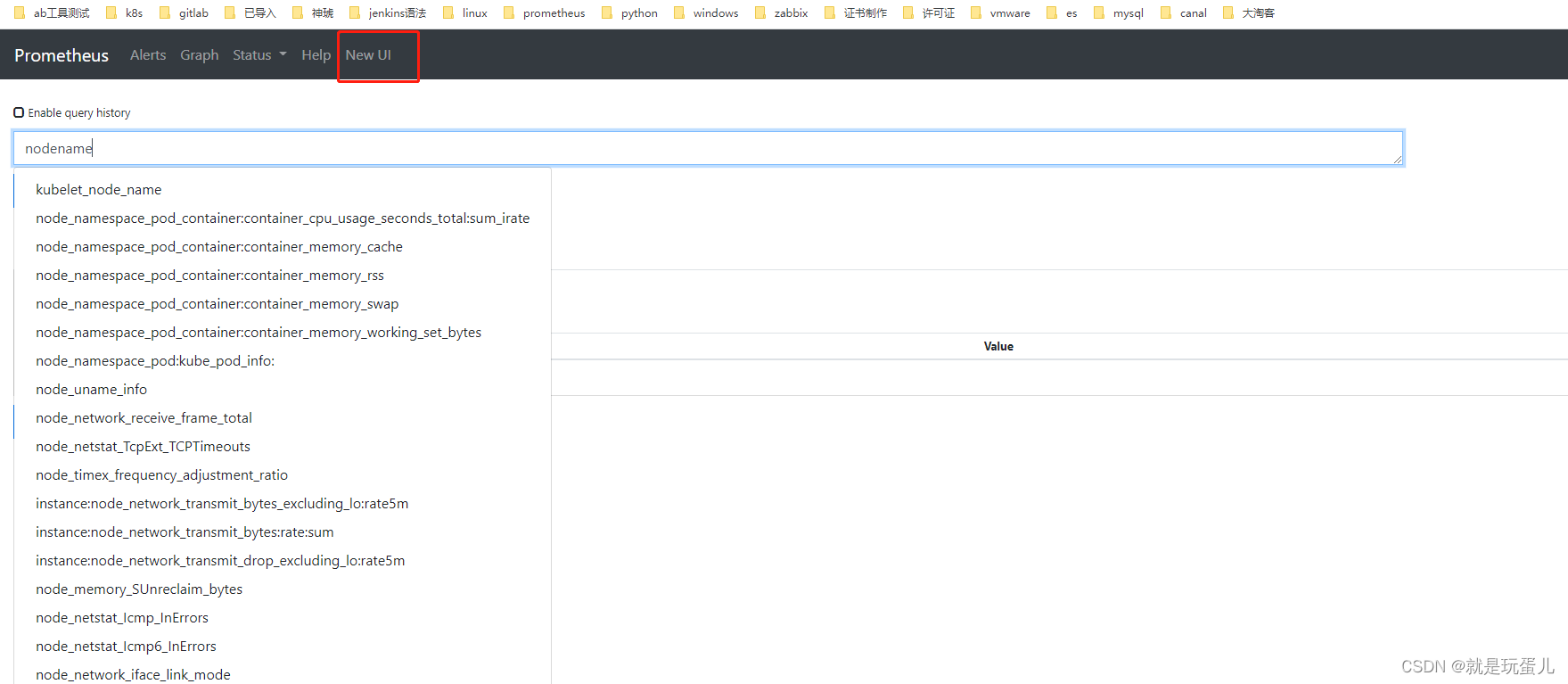Open the Help link in navbar
Image resolution: width=1568 pixels, height=684 pixels.
(316, 54)
